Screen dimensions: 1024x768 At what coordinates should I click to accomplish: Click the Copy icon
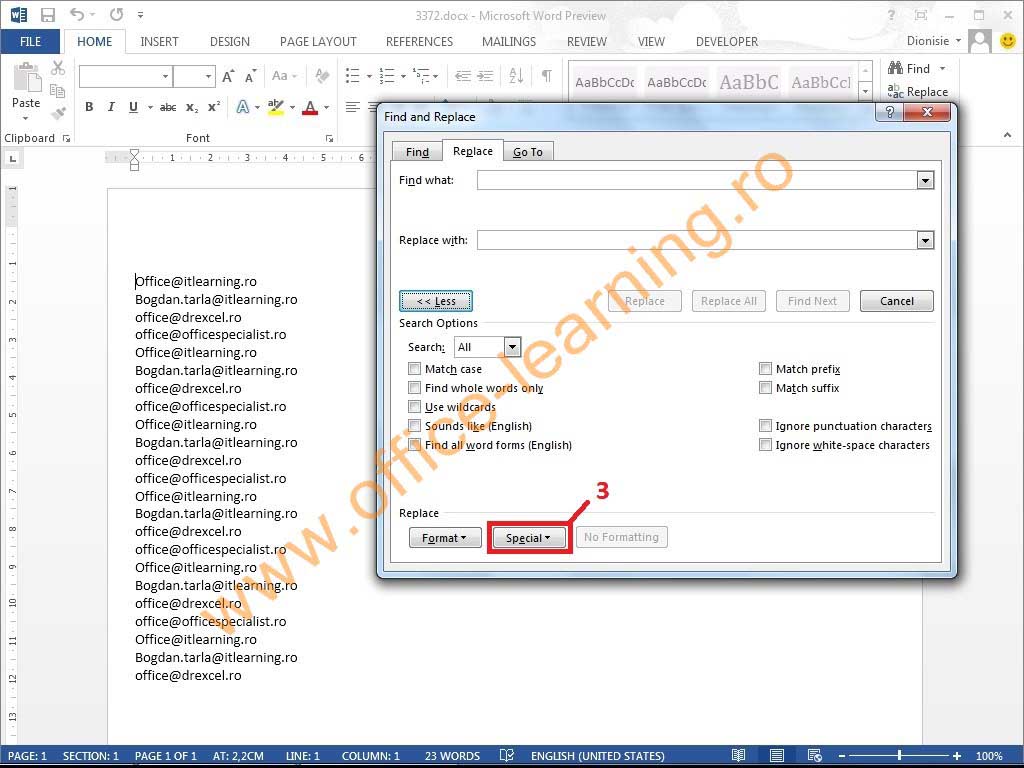coord(57,91)
